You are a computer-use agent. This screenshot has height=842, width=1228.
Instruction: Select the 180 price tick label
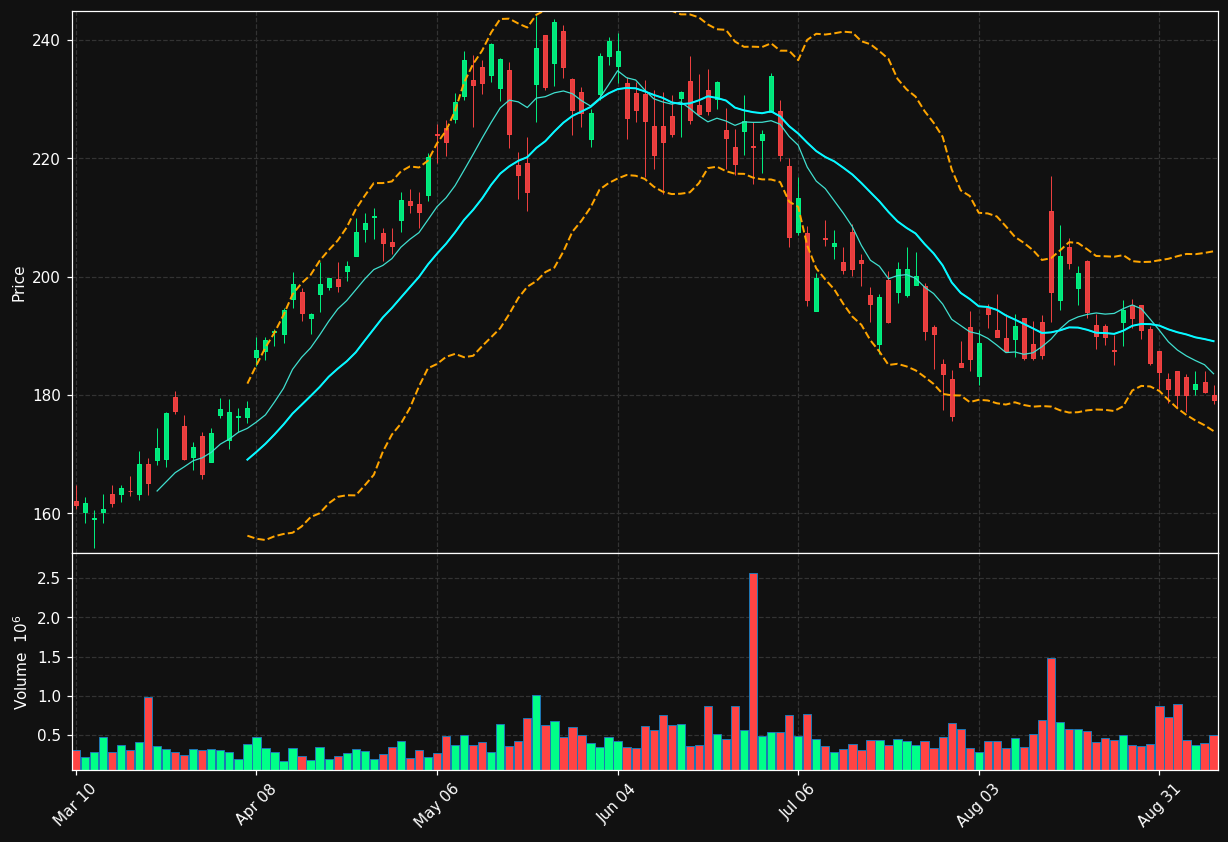[x=46, y=396]
